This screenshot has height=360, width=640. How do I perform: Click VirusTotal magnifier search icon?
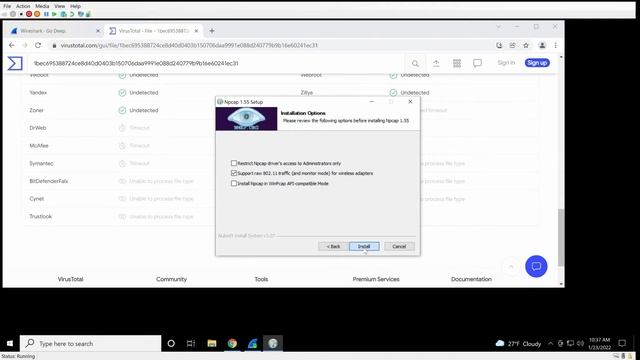pos(415,63)
